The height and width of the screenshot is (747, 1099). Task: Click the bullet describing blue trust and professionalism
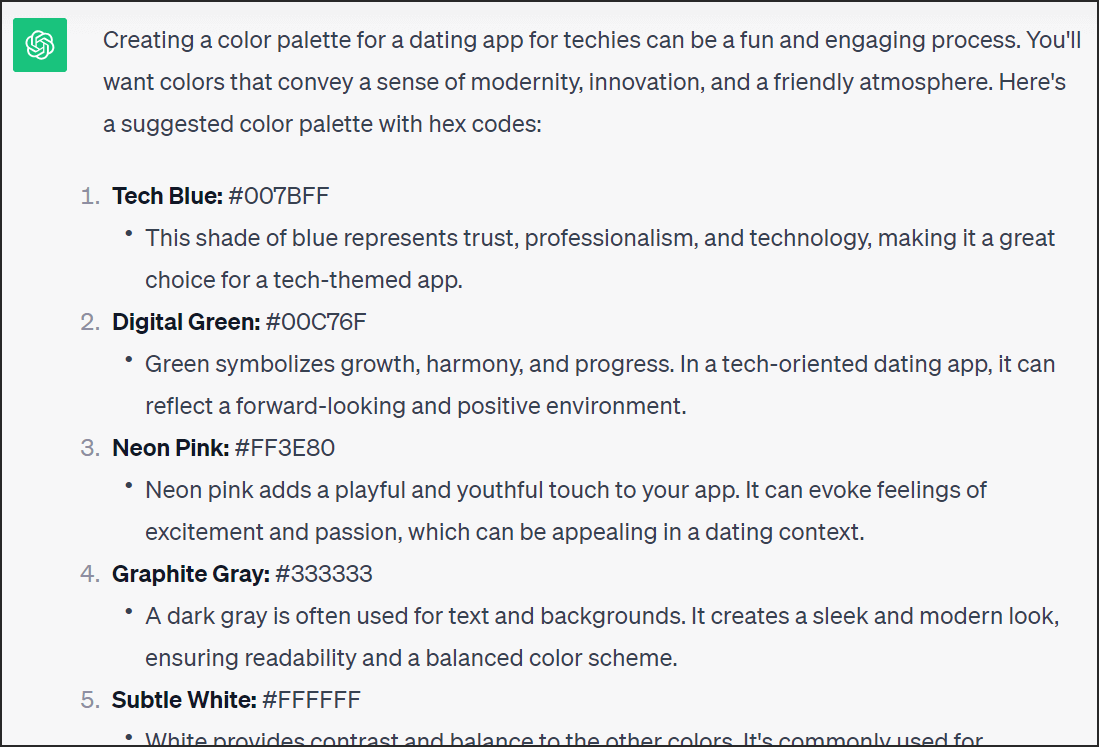tap(600, 259)
